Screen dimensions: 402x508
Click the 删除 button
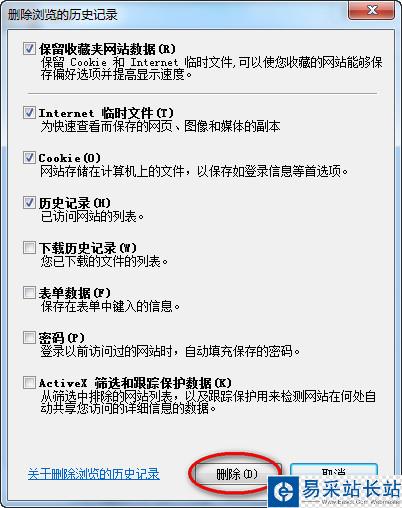click(x=237, y=474)
